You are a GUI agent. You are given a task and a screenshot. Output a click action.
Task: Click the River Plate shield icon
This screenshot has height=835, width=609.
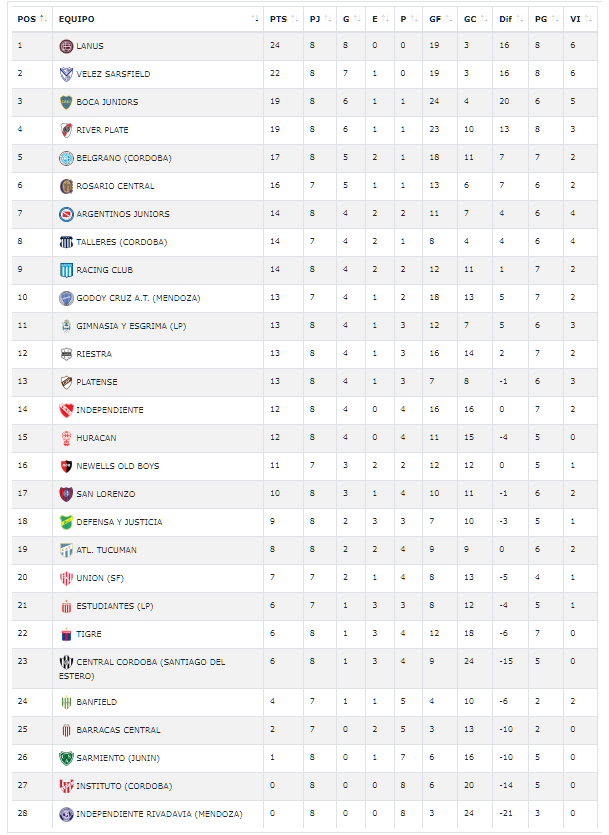pyautogui.click(x=66, y=130)
